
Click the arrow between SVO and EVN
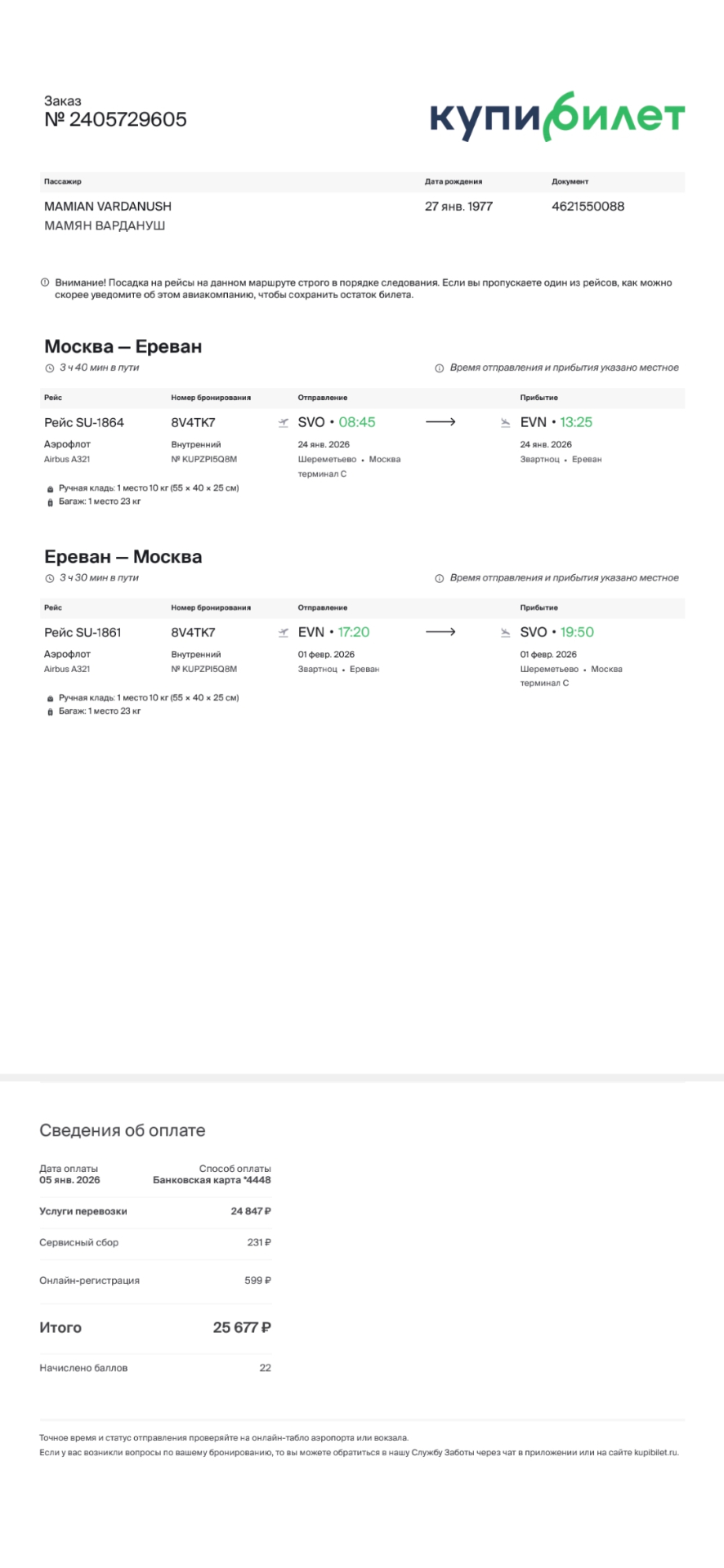click(440, 422)
